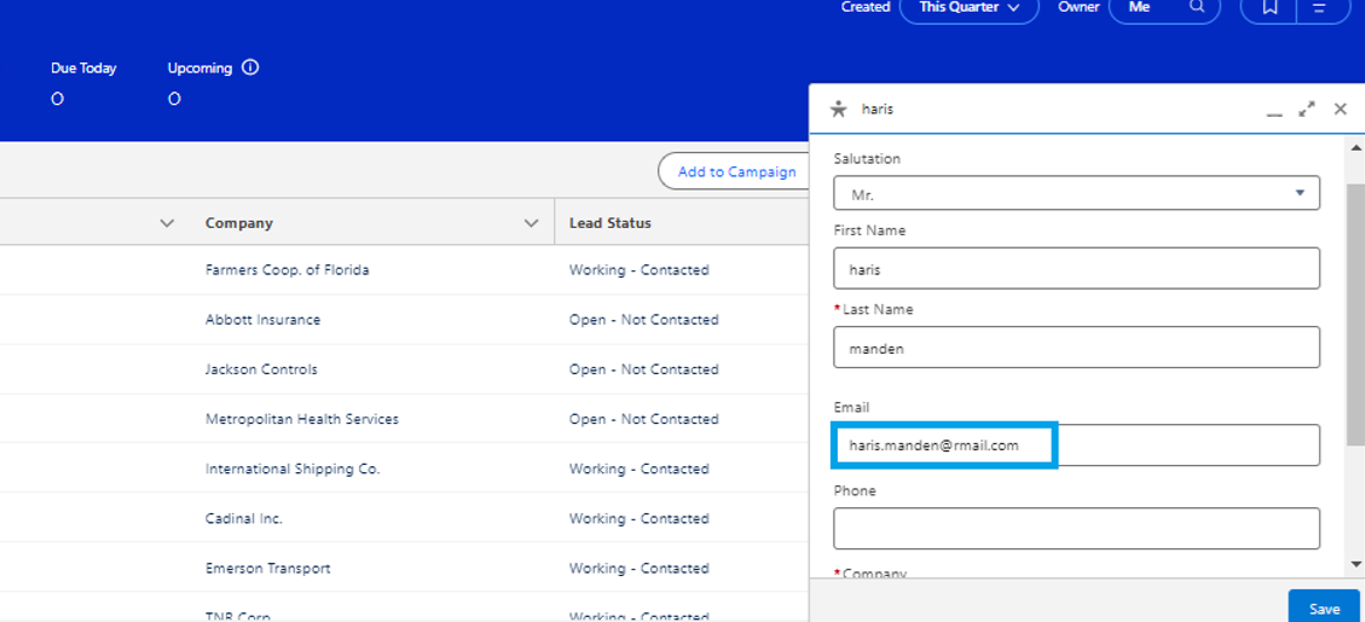Open the Salutation dropdown showing Mr.

tap(1076, 193)
